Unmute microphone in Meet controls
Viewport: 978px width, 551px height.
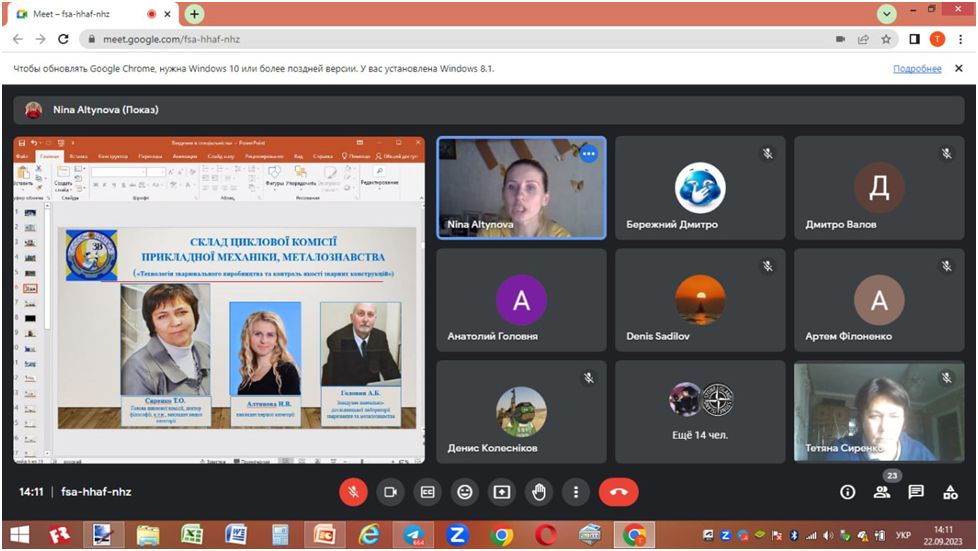pos(353,492)
